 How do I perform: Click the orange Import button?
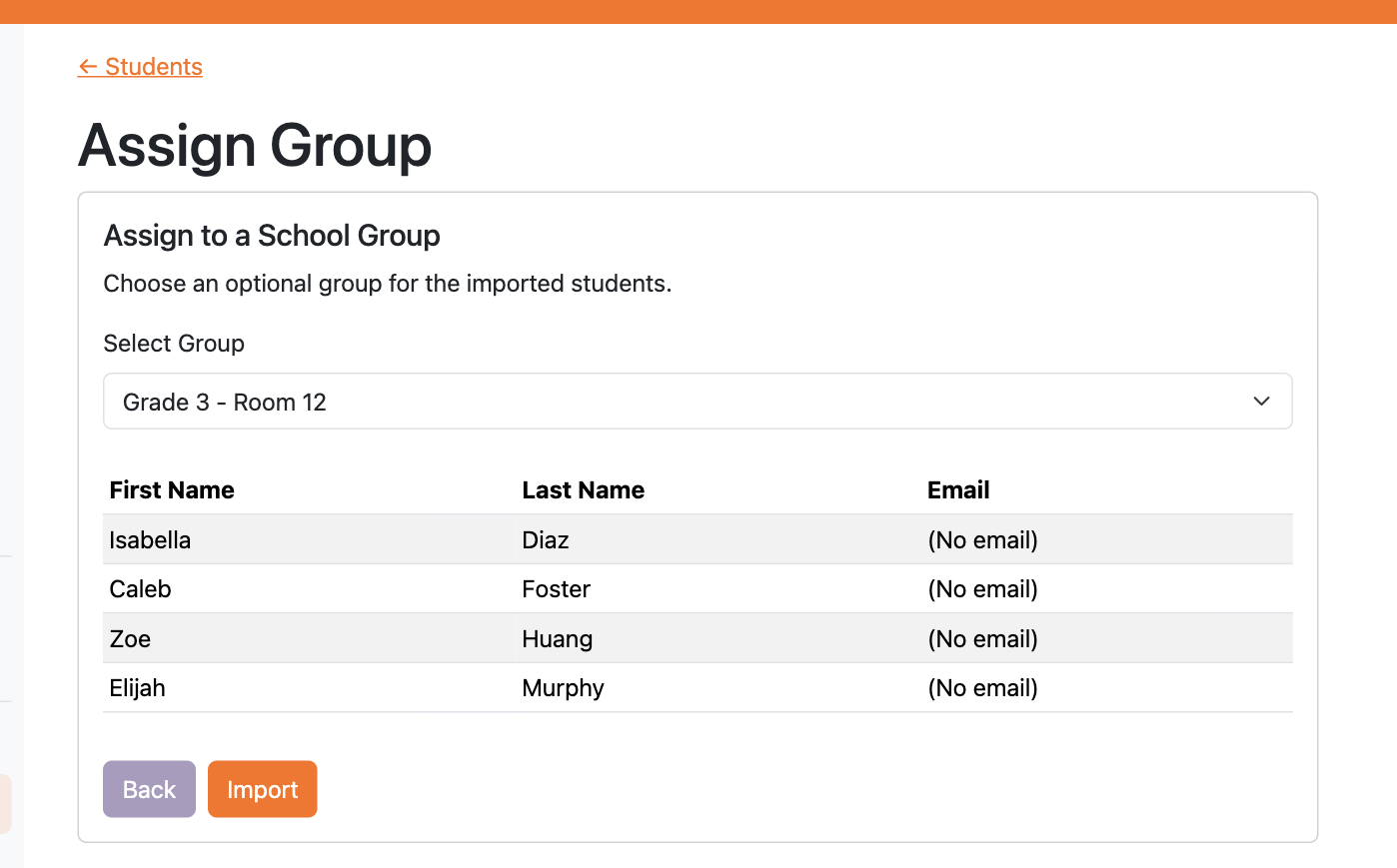(263, 789)
